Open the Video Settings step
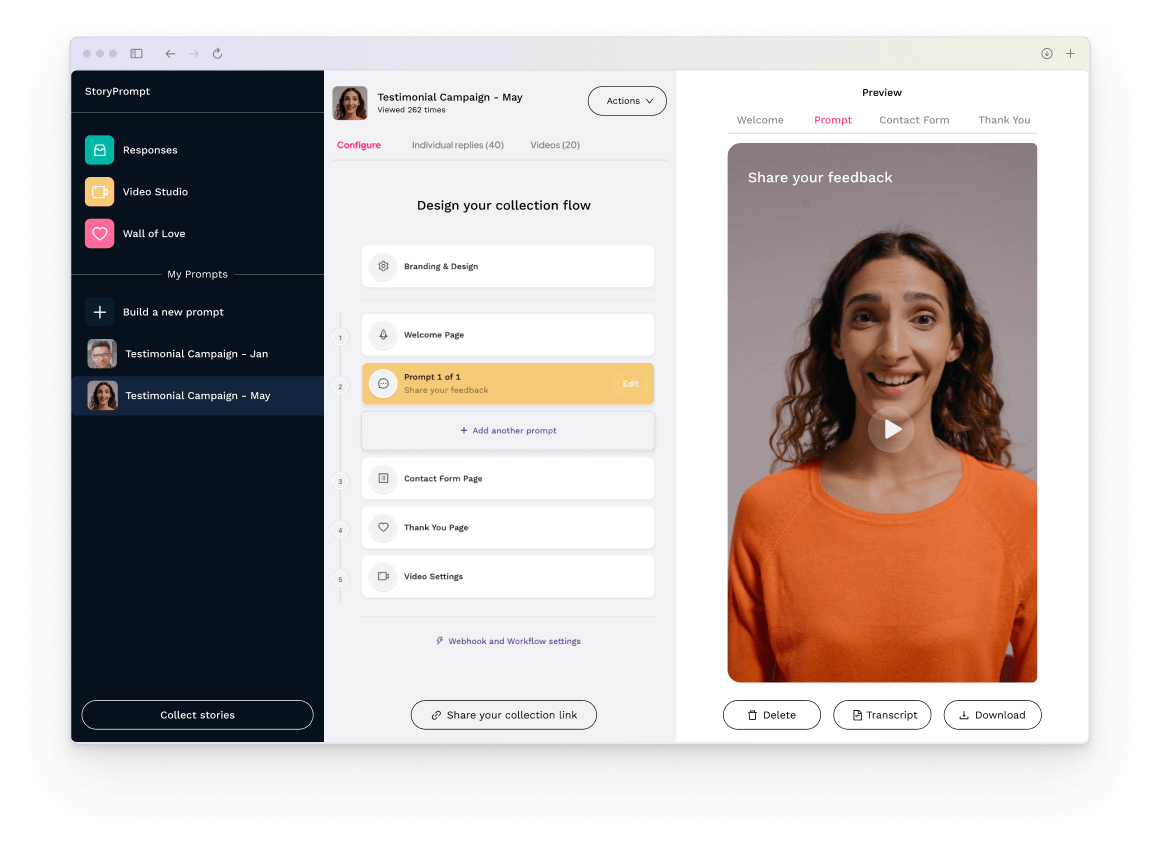The height and width of the screenshot is (848, 1160). pyautogui.click(x=508, y=576)
